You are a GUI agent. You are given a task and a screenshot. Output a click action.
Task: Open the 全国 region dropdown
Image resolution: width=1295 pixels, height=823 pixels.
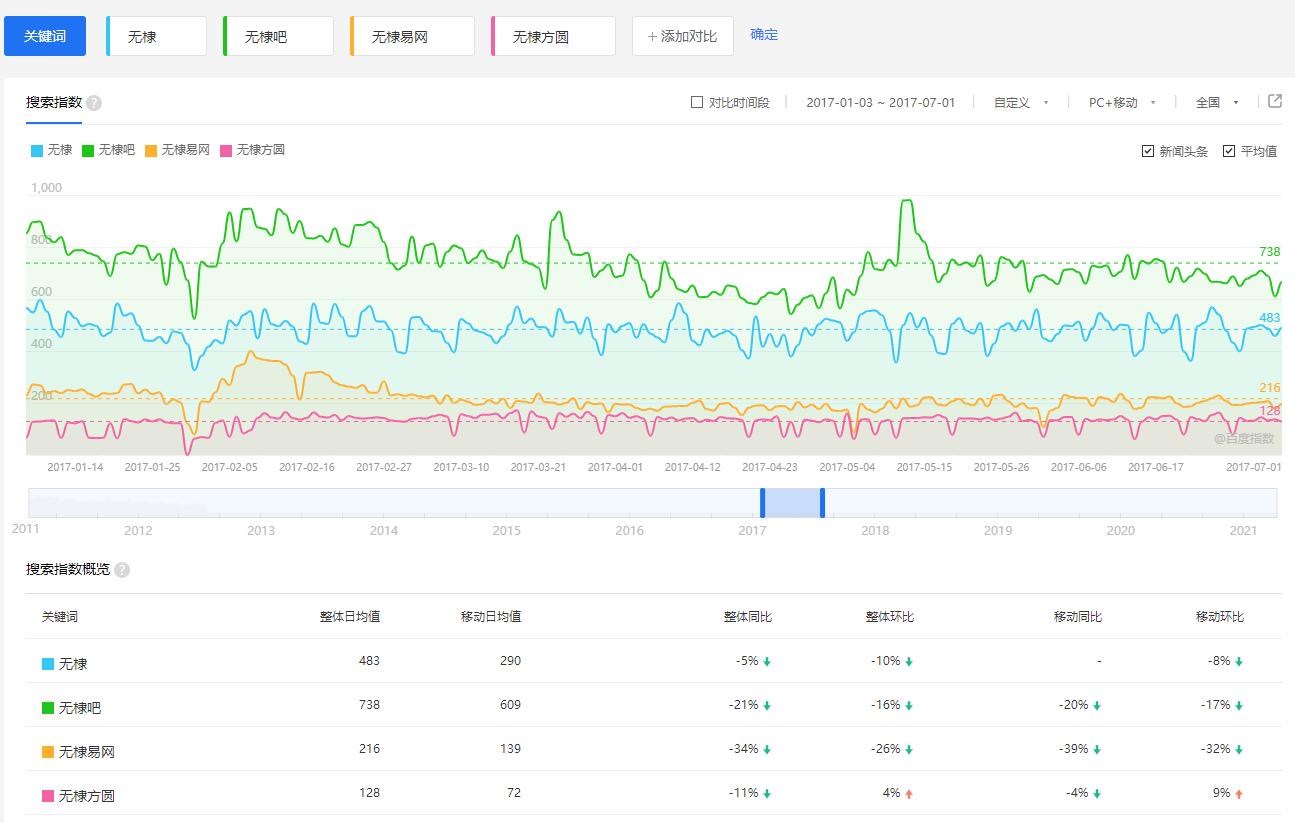[1217, 102]
